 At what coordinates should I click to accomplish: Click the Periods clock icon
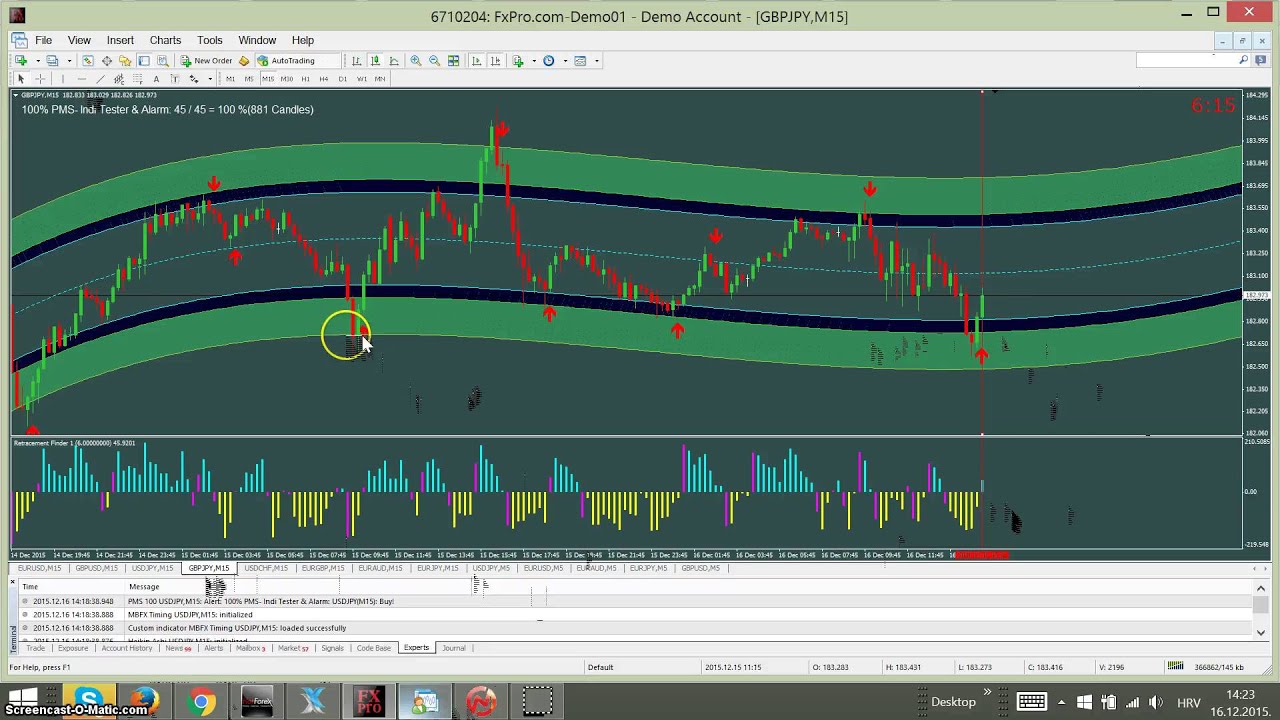point(549,61)
